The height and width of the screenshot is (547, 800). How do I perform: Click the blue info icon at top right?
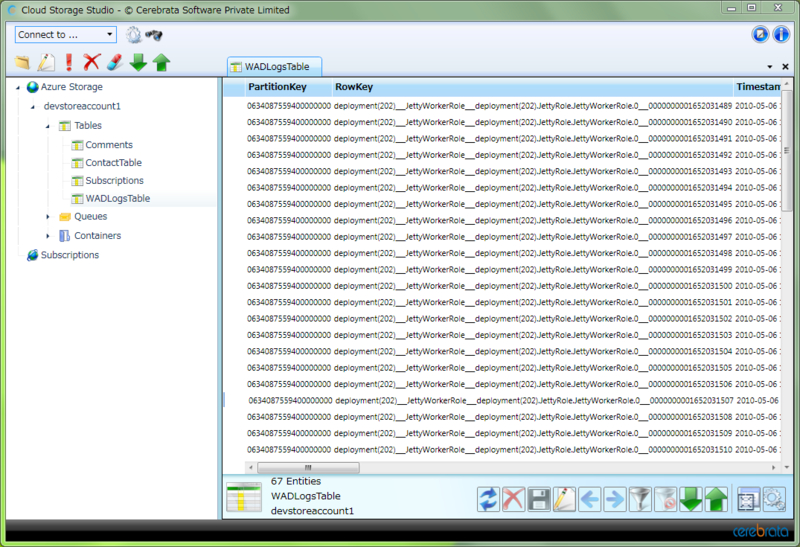(x=781, y=35)
